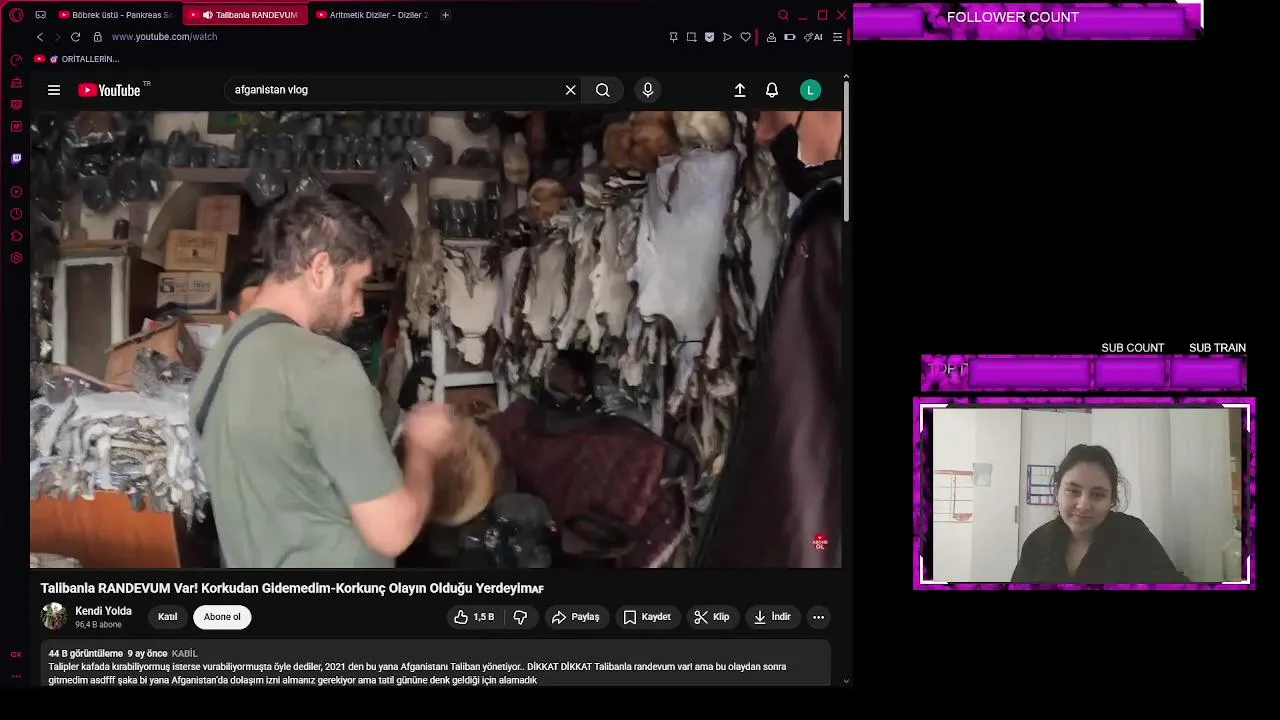Dislike the video
This screenshot has height=720, width=1280.
(520, 617)
